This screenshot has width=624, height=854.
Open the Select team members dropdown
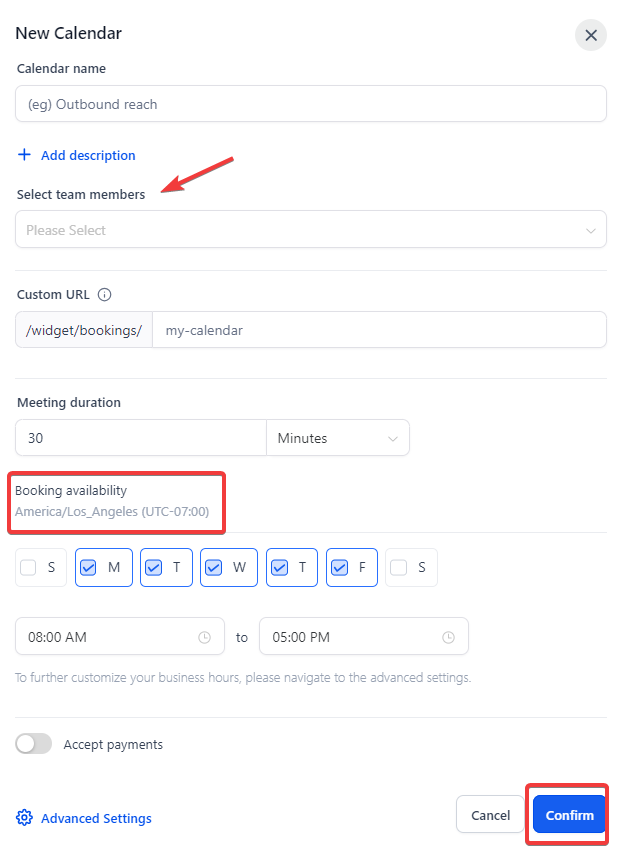point(311,230)
